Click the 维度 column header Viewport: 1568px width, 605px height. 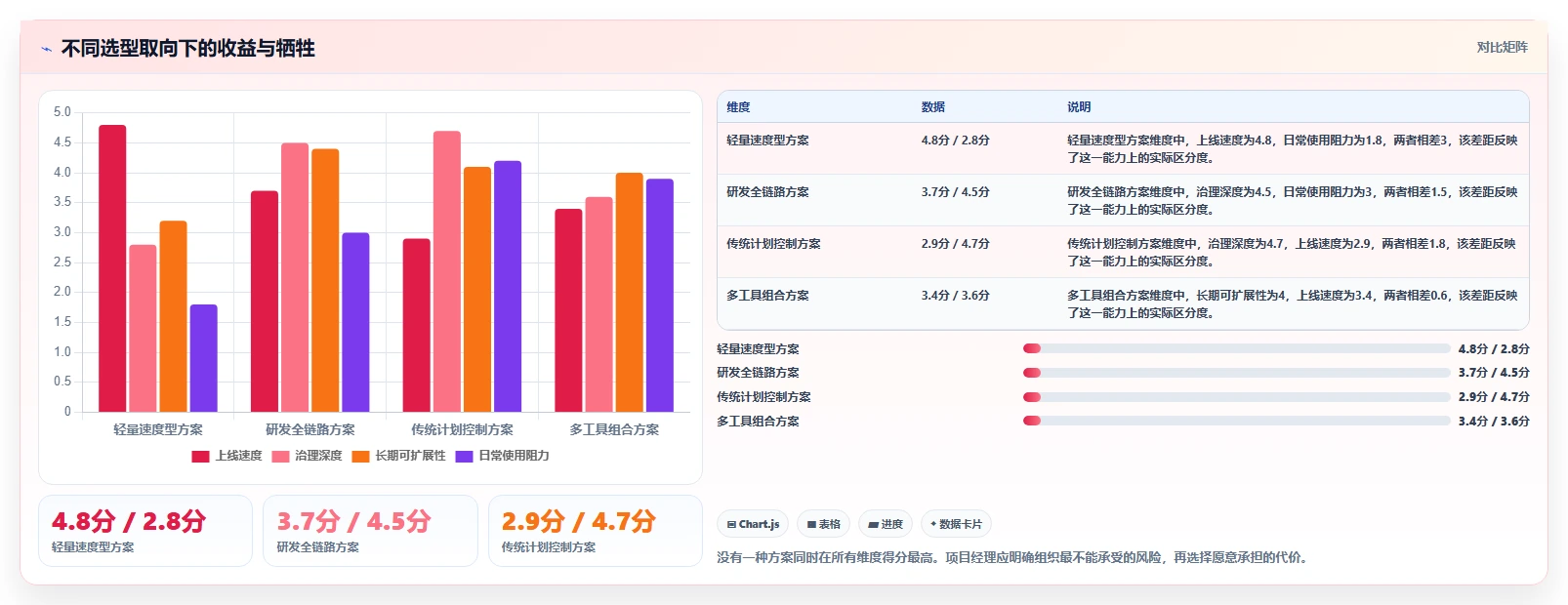coord(738,107)
